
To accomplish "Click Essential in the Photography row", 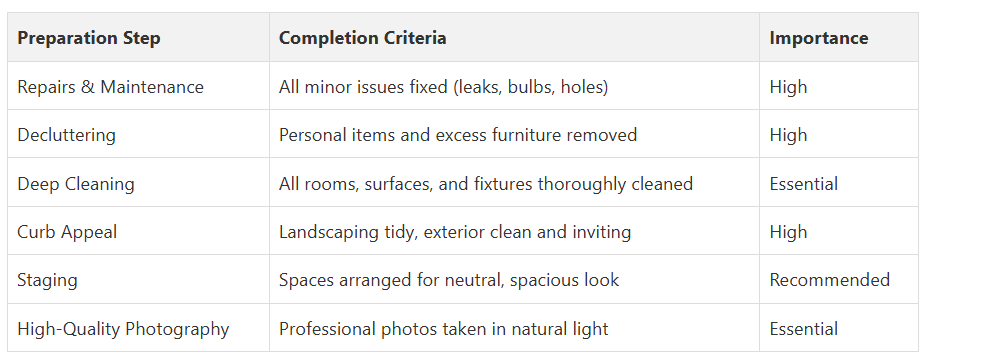I will (804, 329).
